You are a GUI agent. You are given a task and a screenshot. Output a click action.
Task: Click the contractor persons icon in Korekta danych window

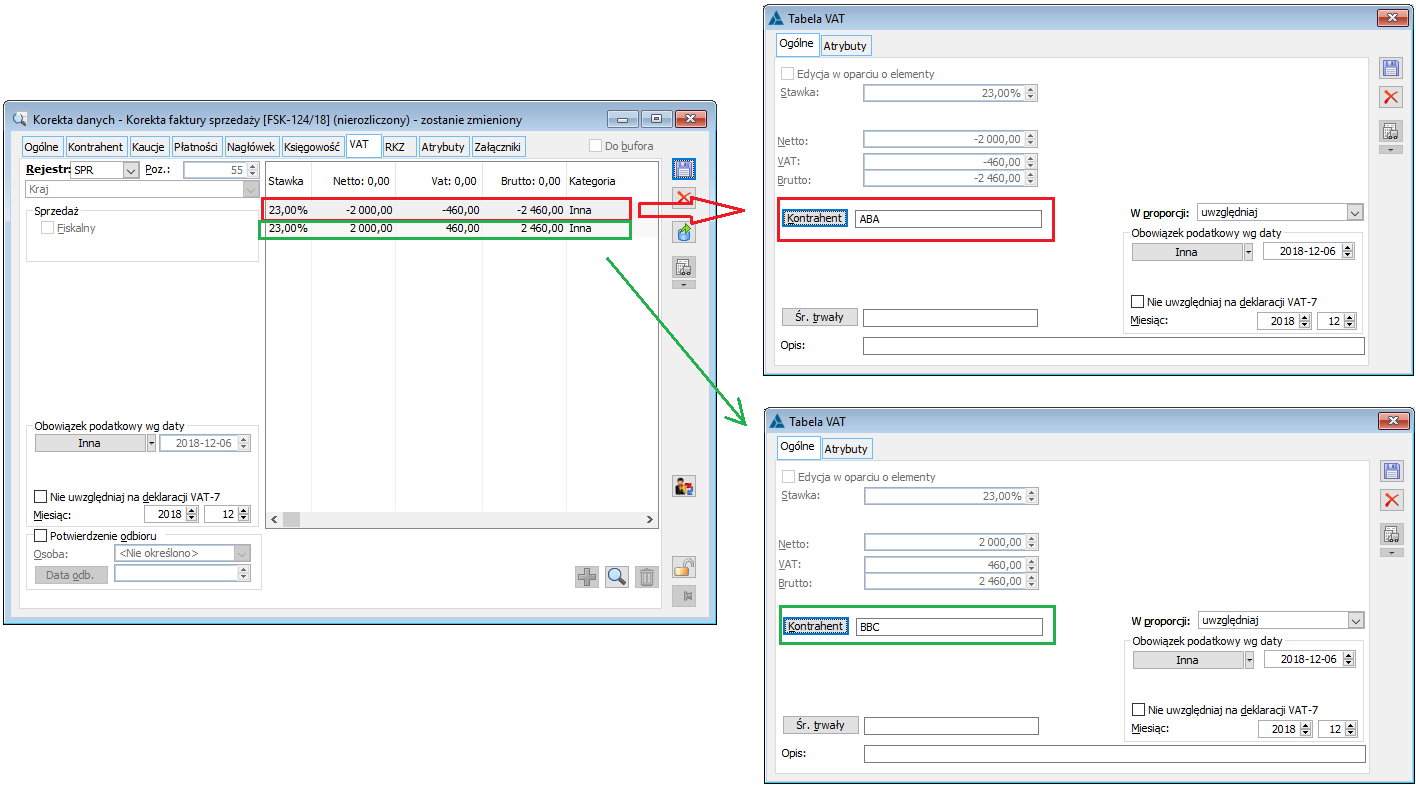pyautogui.click(x=685, y=487)
